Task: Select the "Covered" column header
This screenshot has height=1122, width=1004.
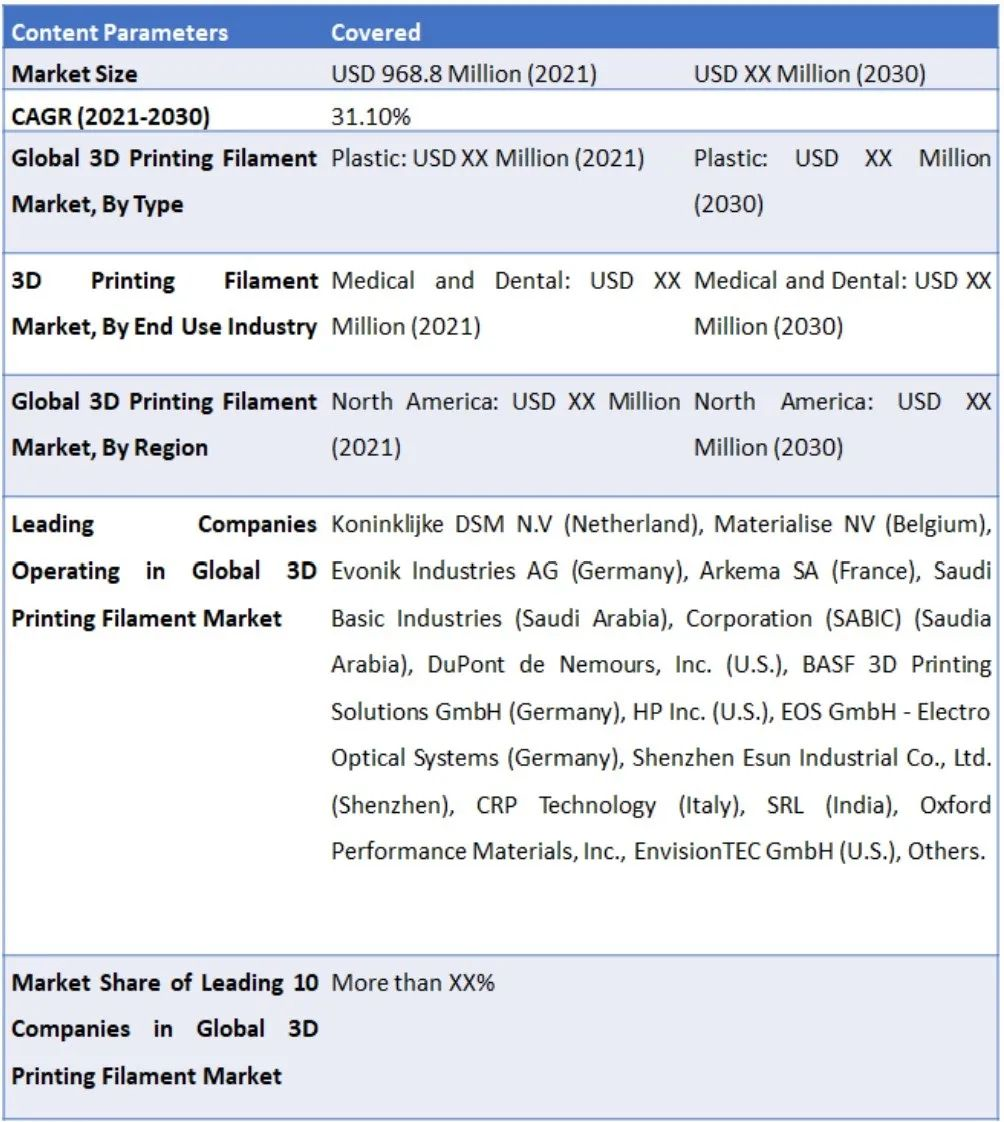Action: click(x=376, y=32)
